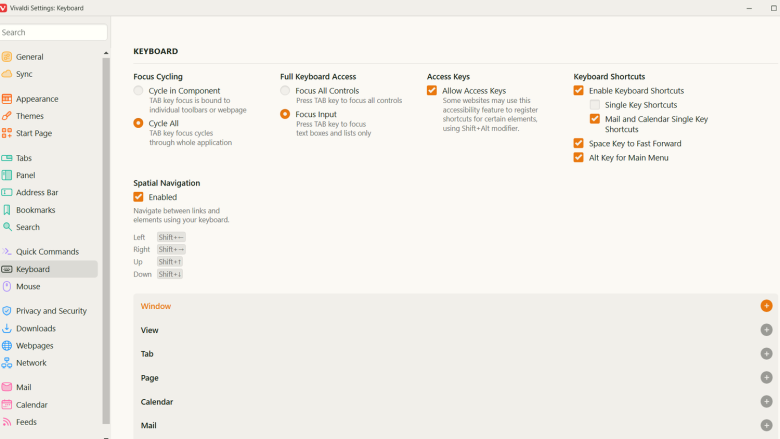Click the Down spatial navigation shortcut field

point(170,274)
